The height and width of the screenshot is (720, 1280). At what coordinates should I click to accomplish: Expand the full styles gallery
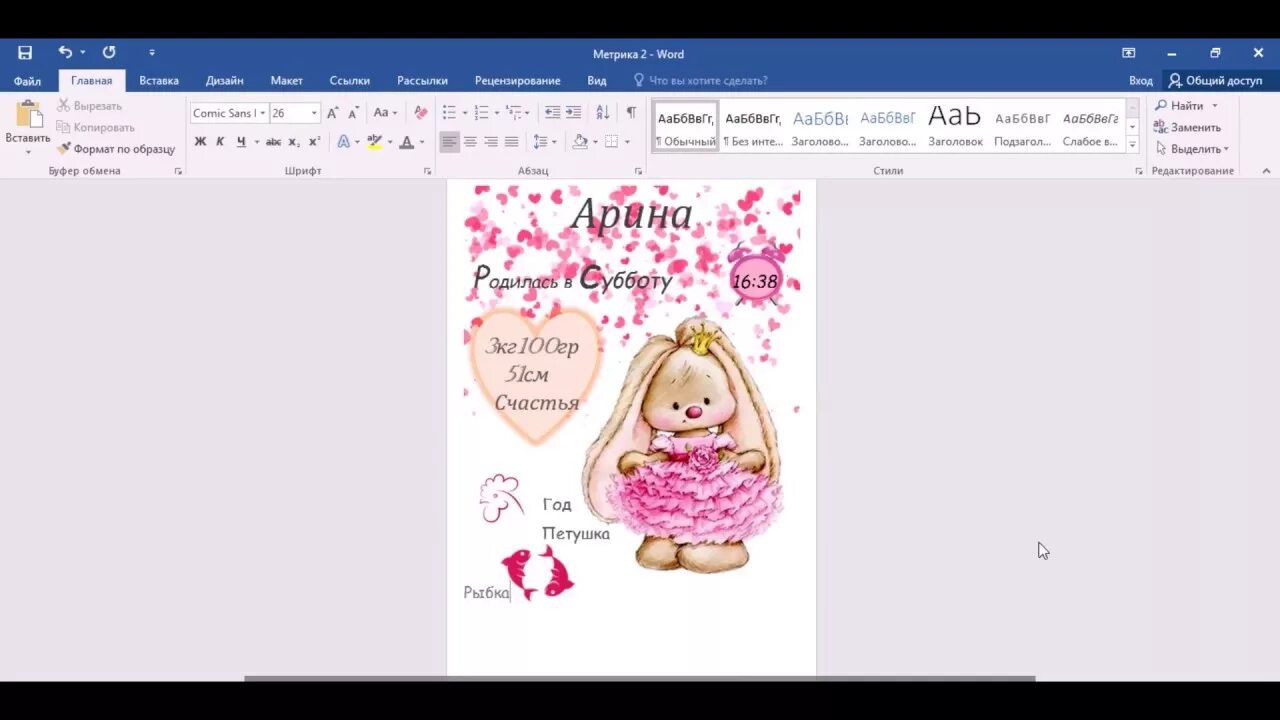point(1132,145)
